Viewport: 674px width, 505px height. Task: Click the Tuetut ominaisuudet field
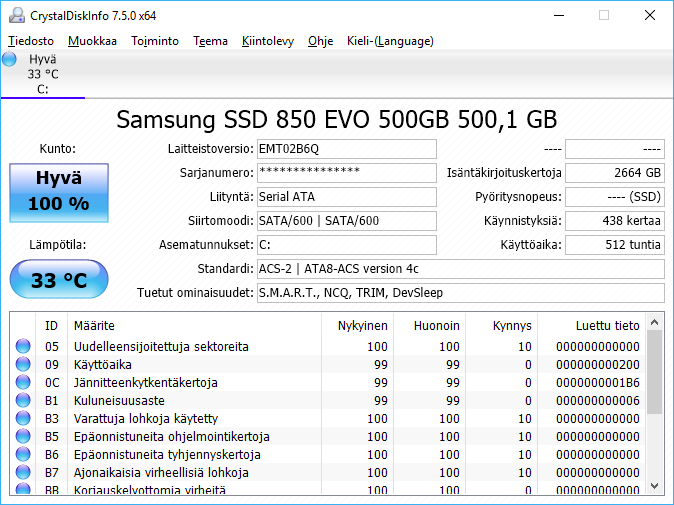pos(461,293)
